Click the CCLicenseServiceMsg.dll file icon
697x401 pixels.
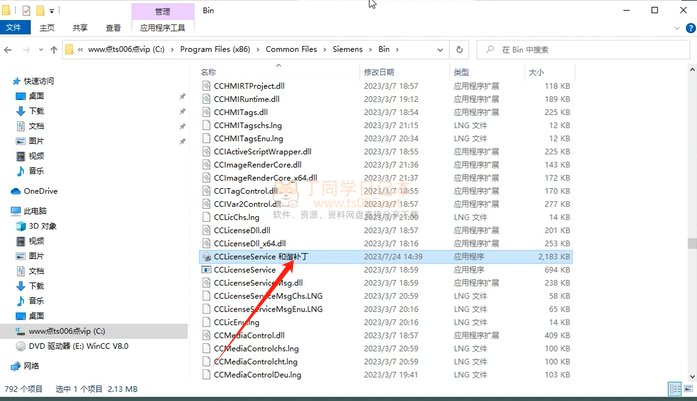tap(206, 283)
